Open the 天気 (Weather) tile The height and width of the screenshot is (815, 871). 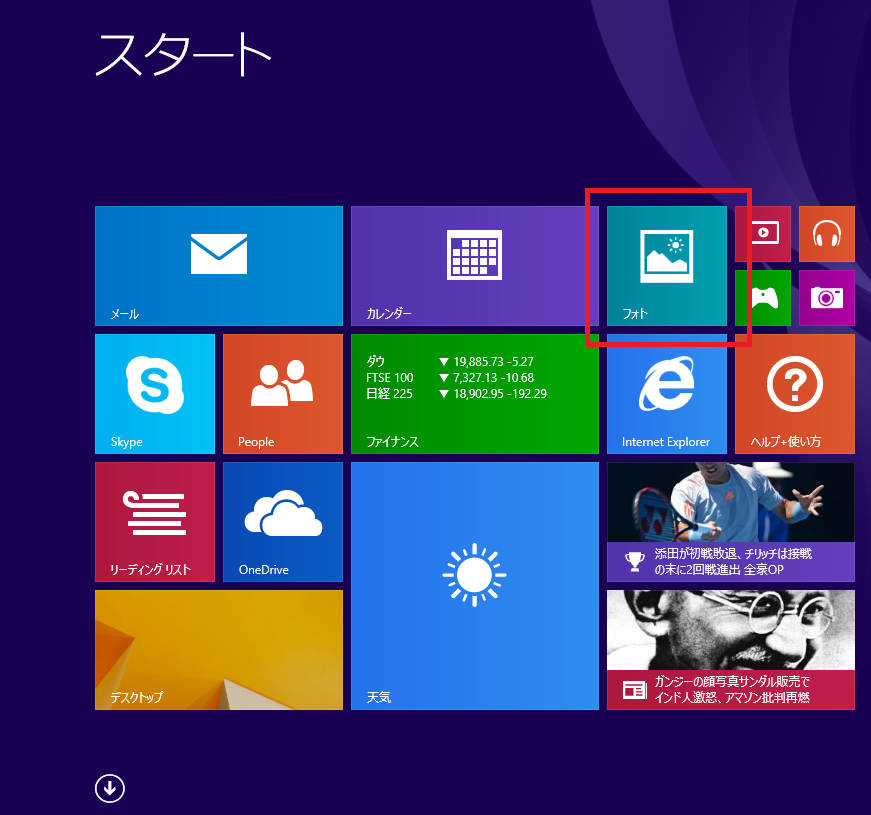tap(474, 586)
